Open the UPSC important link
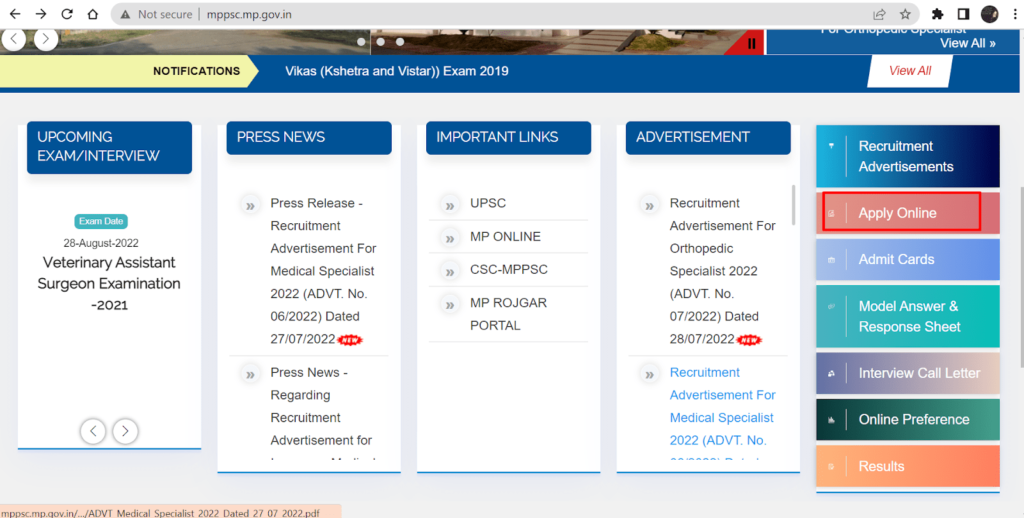Viewport: 1024px width, 518px height. tap(488, 203)
